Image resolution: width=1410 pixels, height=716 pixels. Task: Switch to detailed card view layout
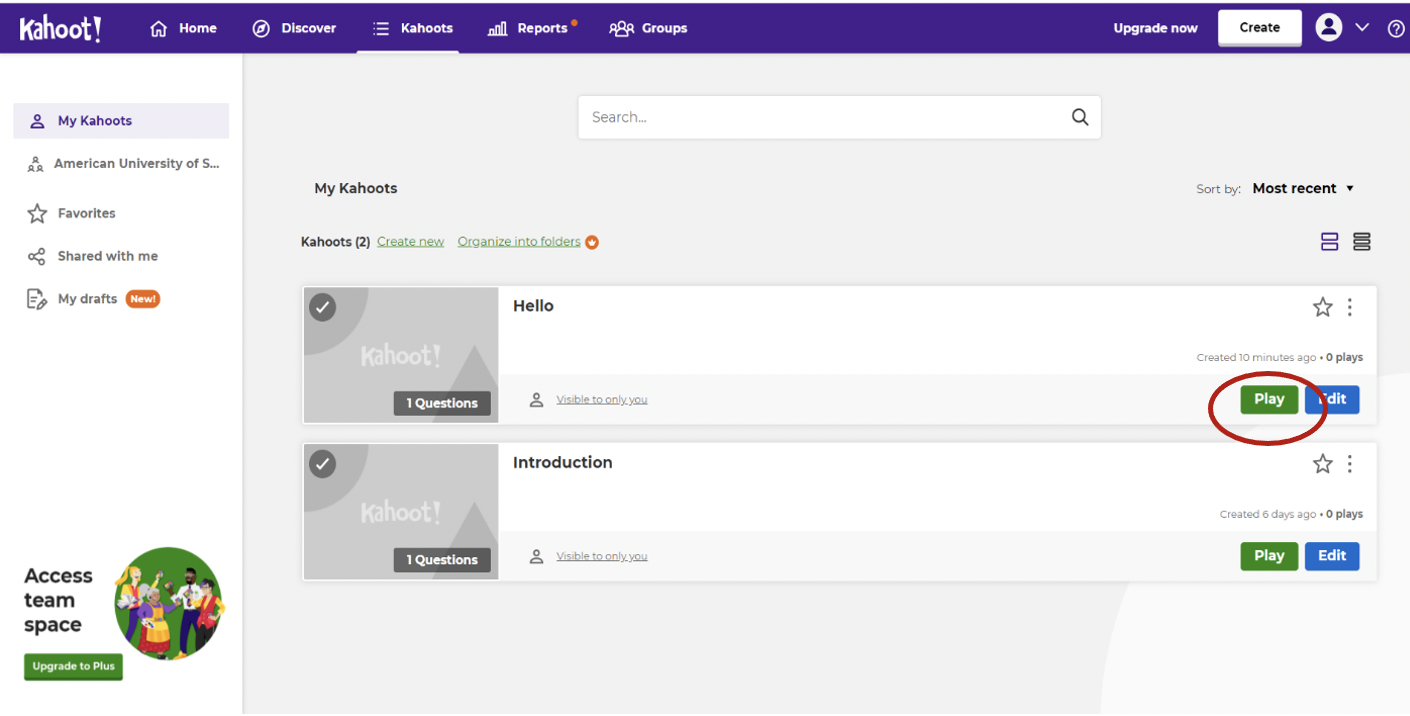pyautogui.click(x=1330, y=242)
